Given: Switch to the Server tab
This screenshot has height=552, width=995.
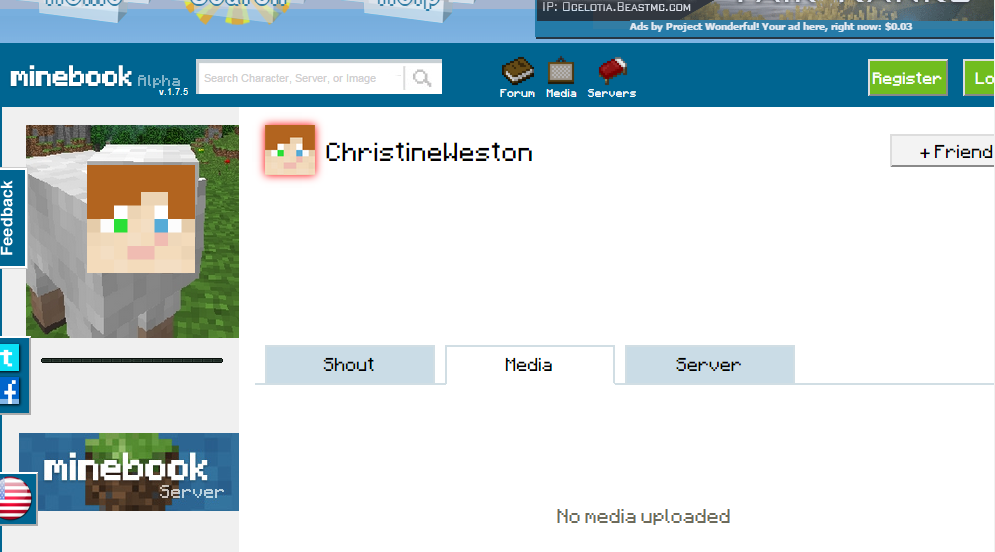Looking at the screenshot, I should click(709, 365).
